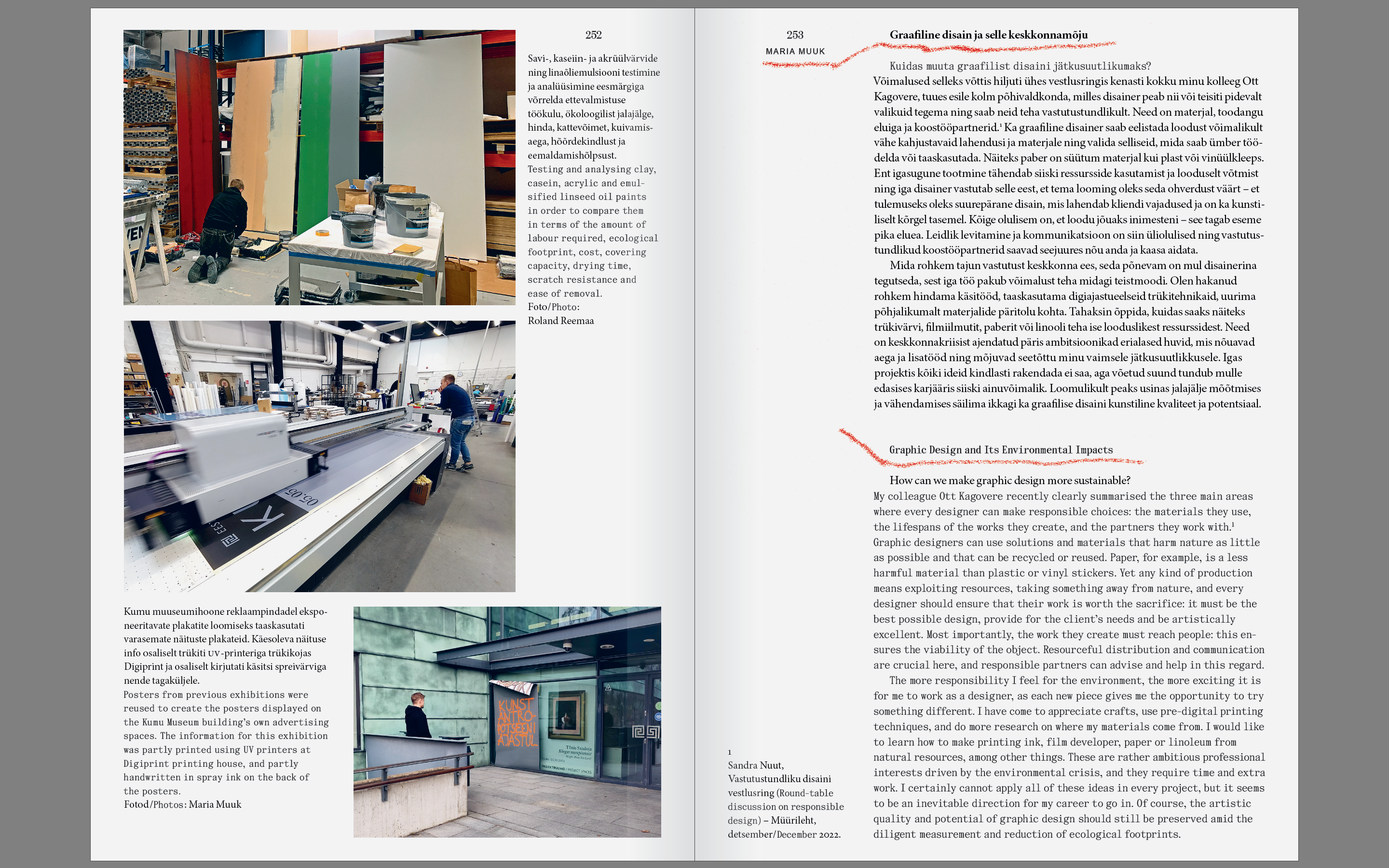The image size is (1389, 868).
Task: Click line 'Digiprint printing house, and partly'
Action: (211, 763)
